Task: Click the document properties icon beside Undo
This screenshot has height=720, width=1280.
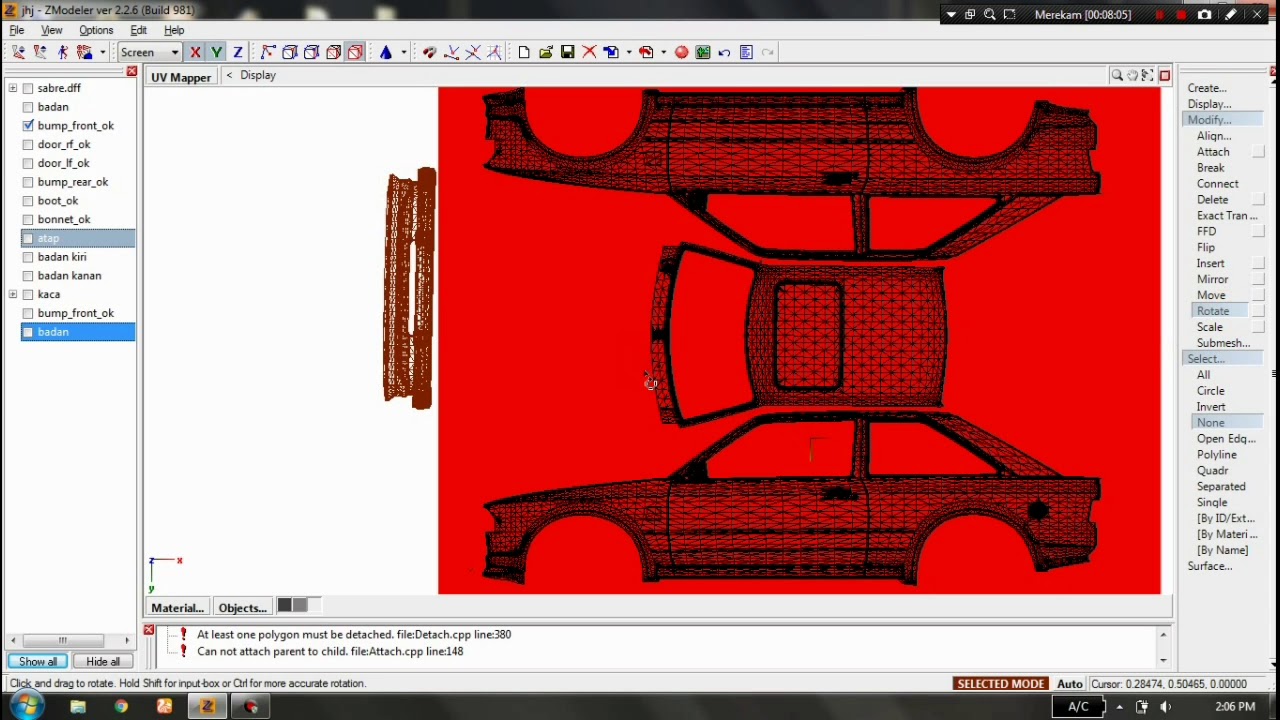Action: 747,52
